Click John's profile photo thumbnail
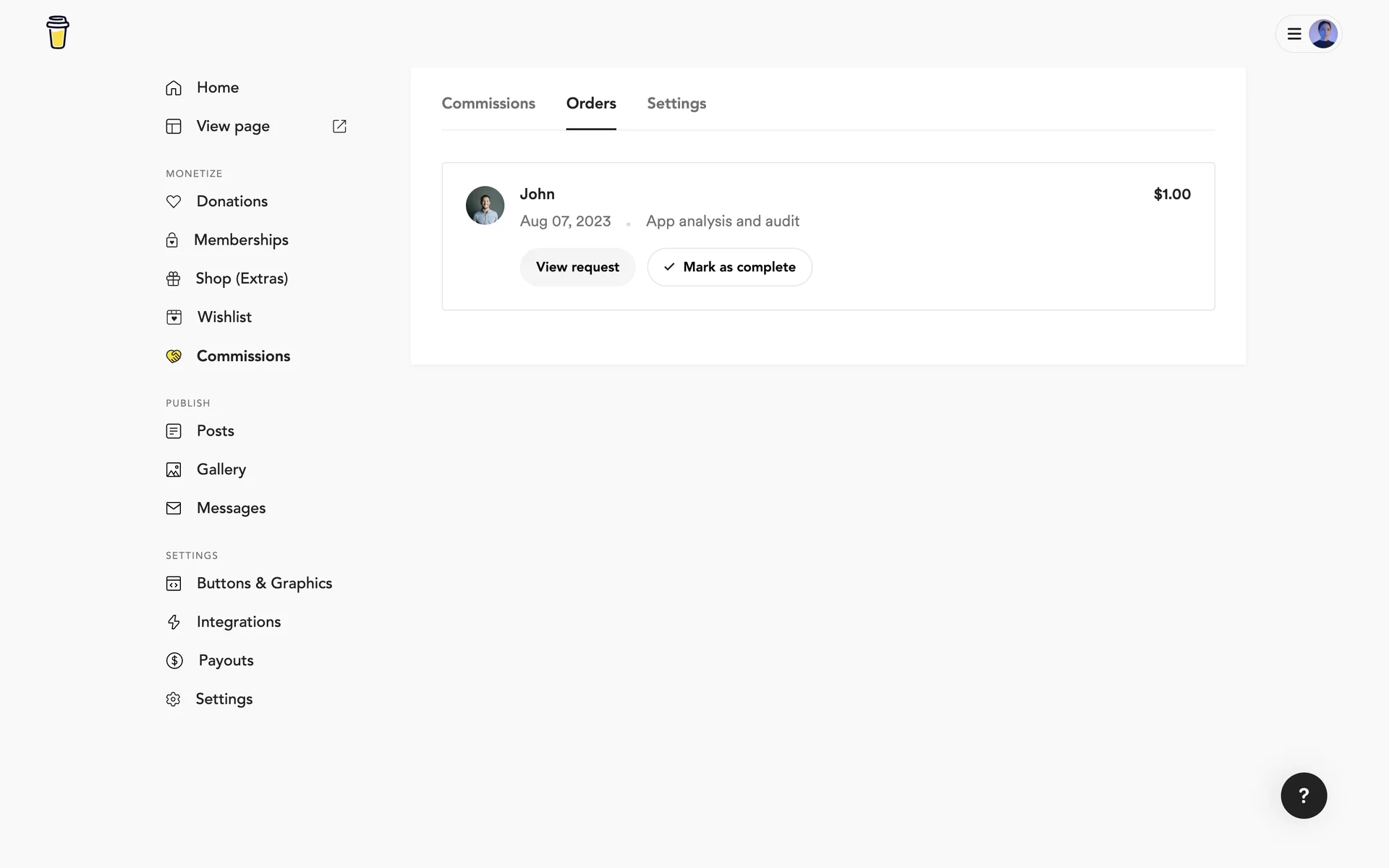1389x868 pixels. (485, 205)
